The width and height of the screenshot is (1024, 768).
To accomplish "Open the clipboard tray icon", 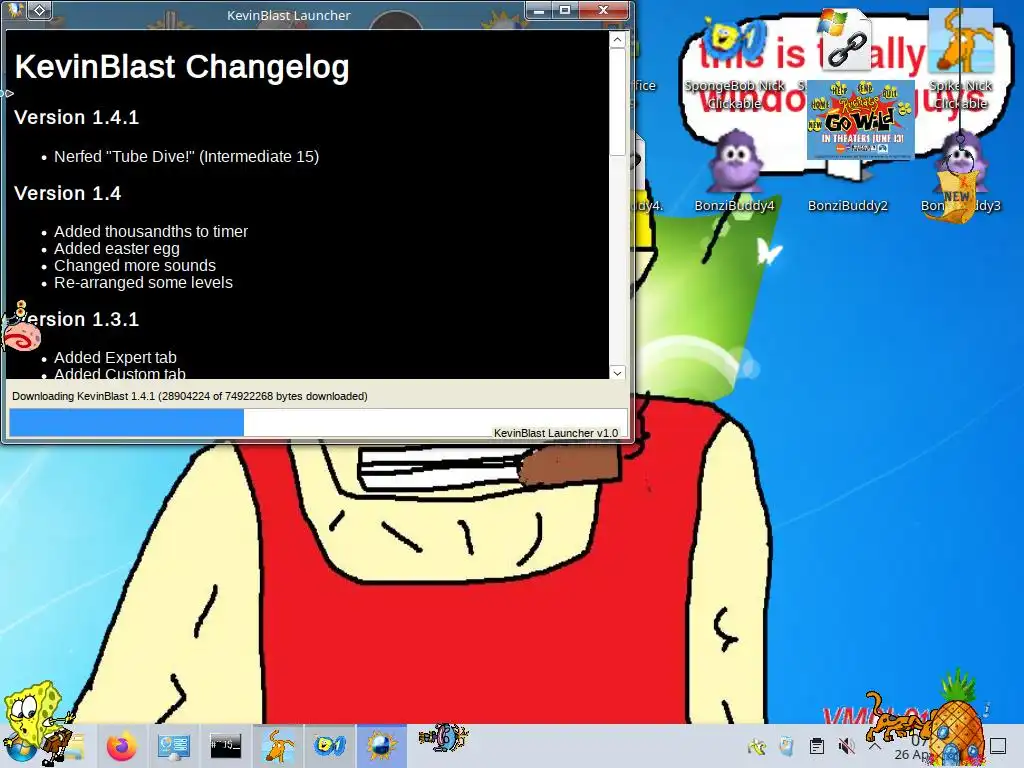I will pyautogui.click(x=816, y=746).
